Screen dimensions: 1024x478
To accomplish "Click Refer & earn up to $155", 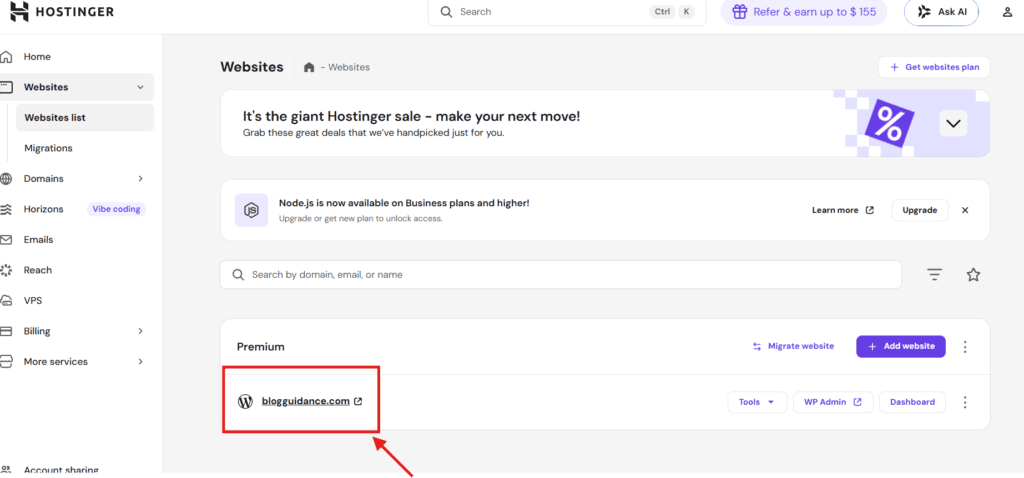I will [803, 12].
